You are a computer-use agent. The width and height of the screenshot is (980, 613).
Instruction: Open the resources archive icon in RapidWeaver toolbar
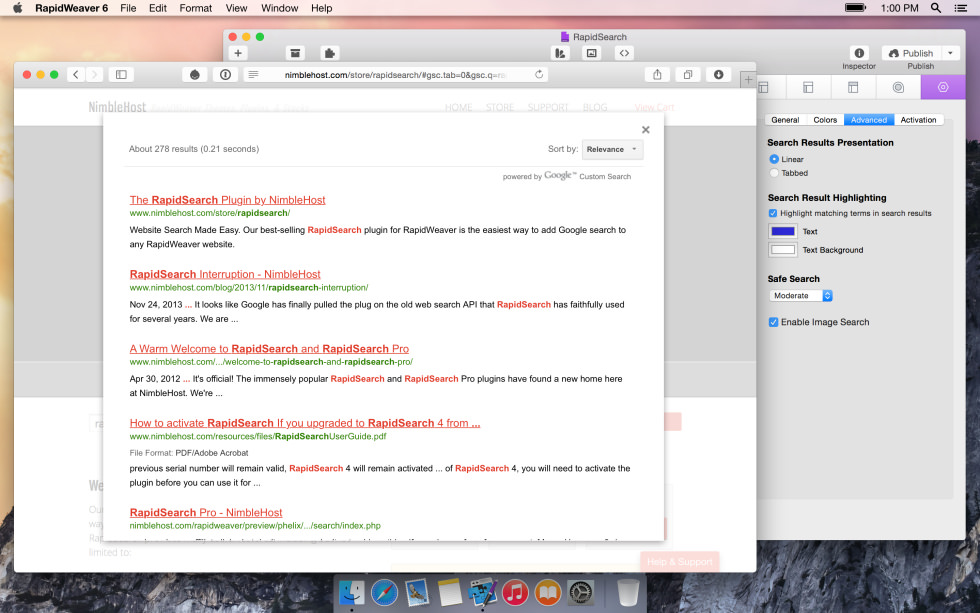point(295,53)
